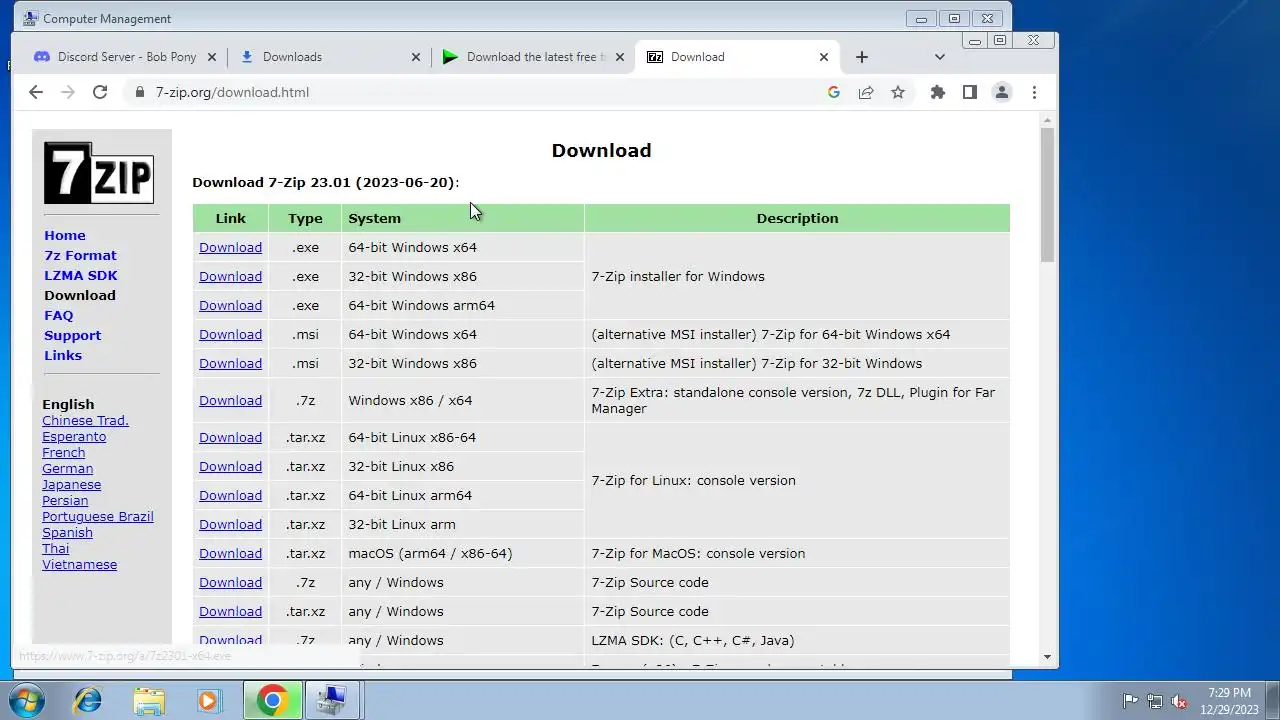Click the Google icon in address bar
The image size is (1280, 720).
coord(834,92)
